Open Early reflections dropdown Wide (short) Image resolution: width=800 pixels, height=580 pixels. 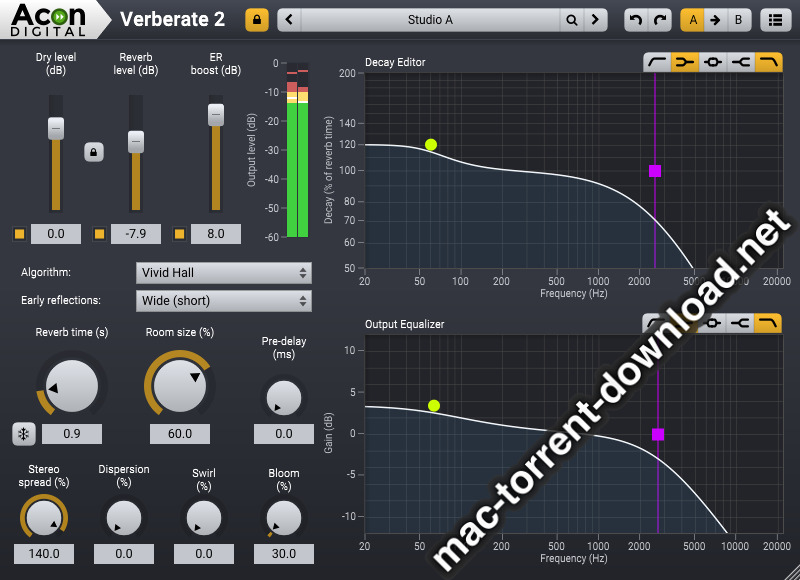click(224, 301)
